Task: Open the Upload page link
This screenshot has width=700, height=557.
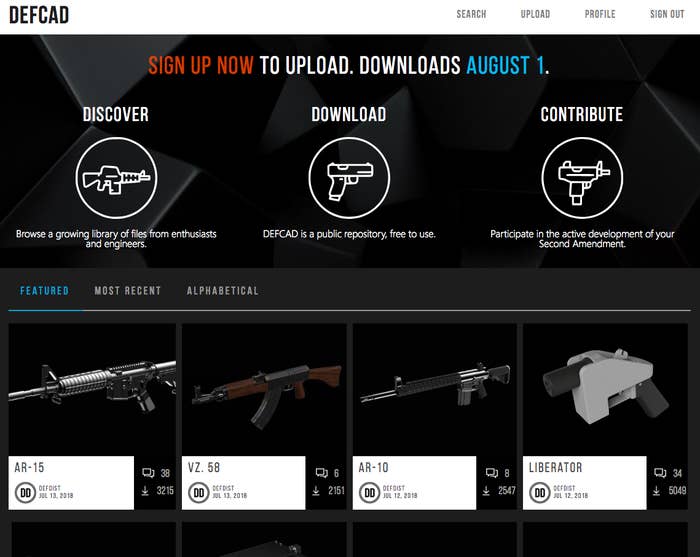Action: point(535,14)
